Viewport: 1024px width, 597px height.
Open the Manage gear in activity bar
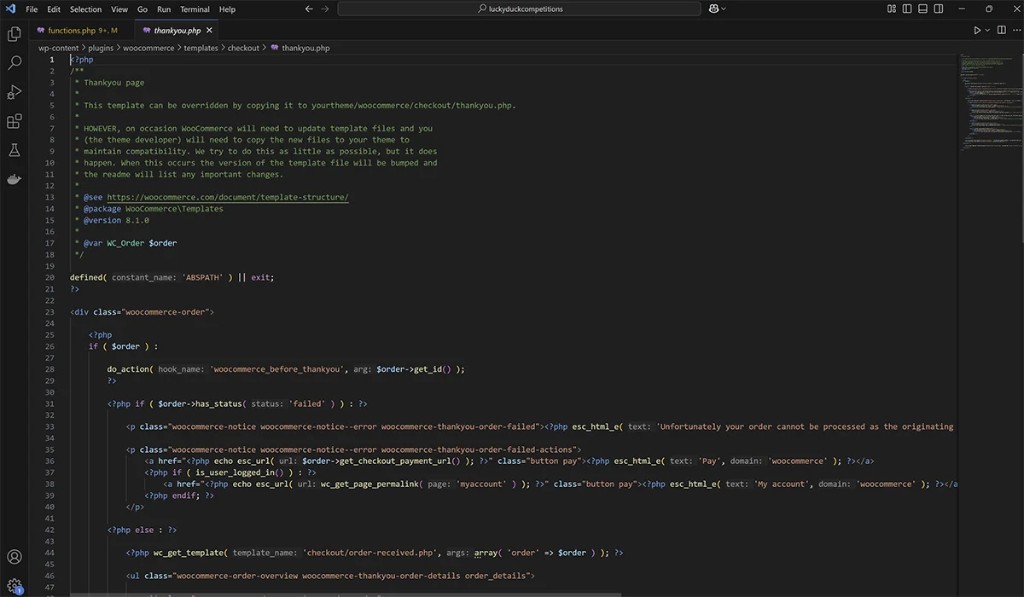click(14, 586)
